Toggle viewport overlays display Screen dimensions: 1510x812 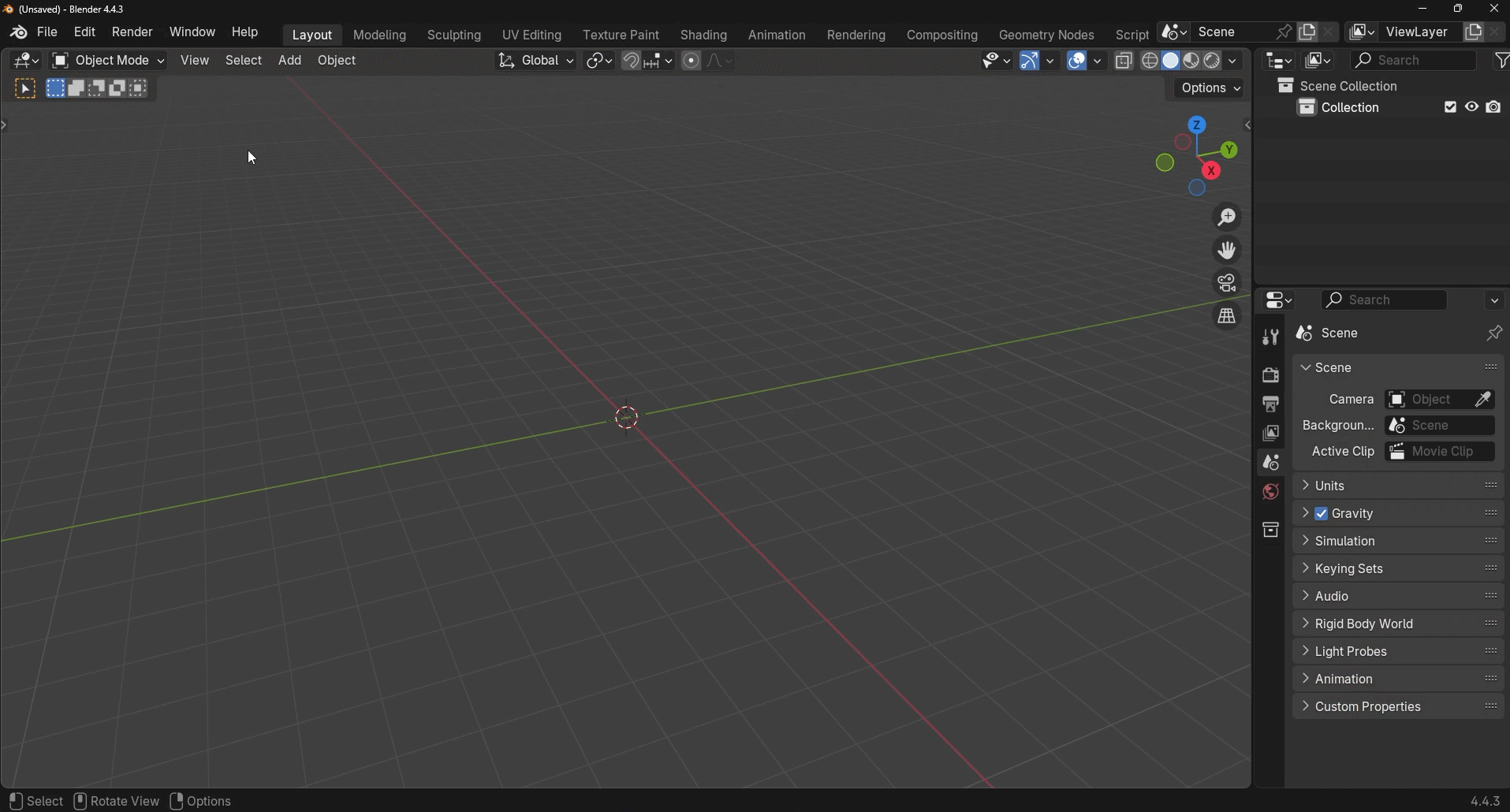pyautogui.click(x=1078, y=61)
